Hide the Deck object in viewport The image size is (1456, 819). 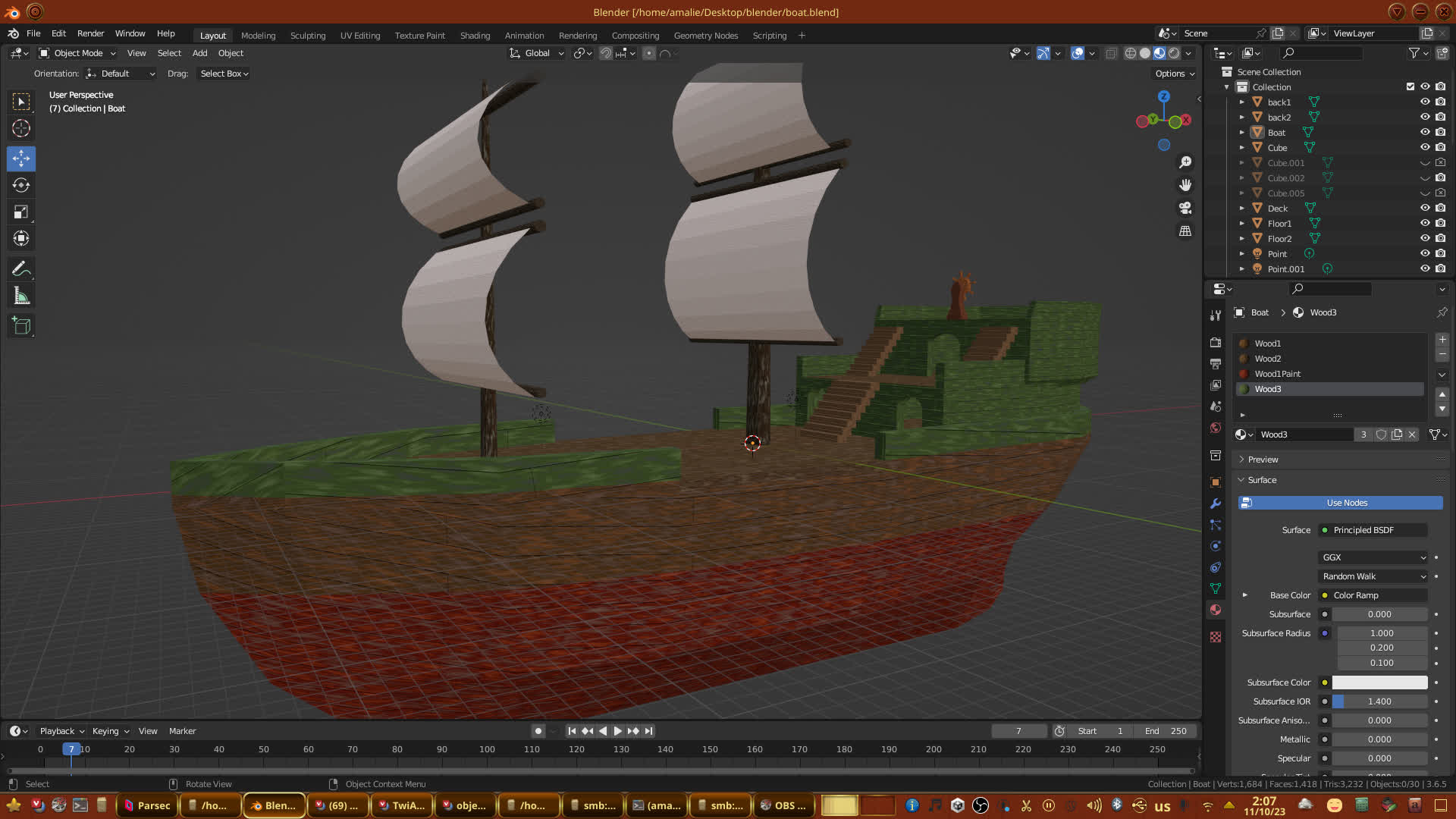coord(1425,209)
